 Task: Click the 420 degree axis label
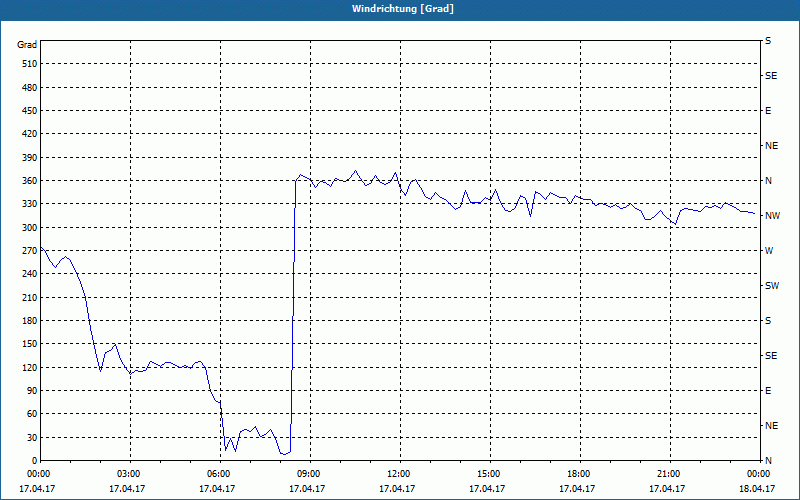pyautogui.click(x=30, y=134)
